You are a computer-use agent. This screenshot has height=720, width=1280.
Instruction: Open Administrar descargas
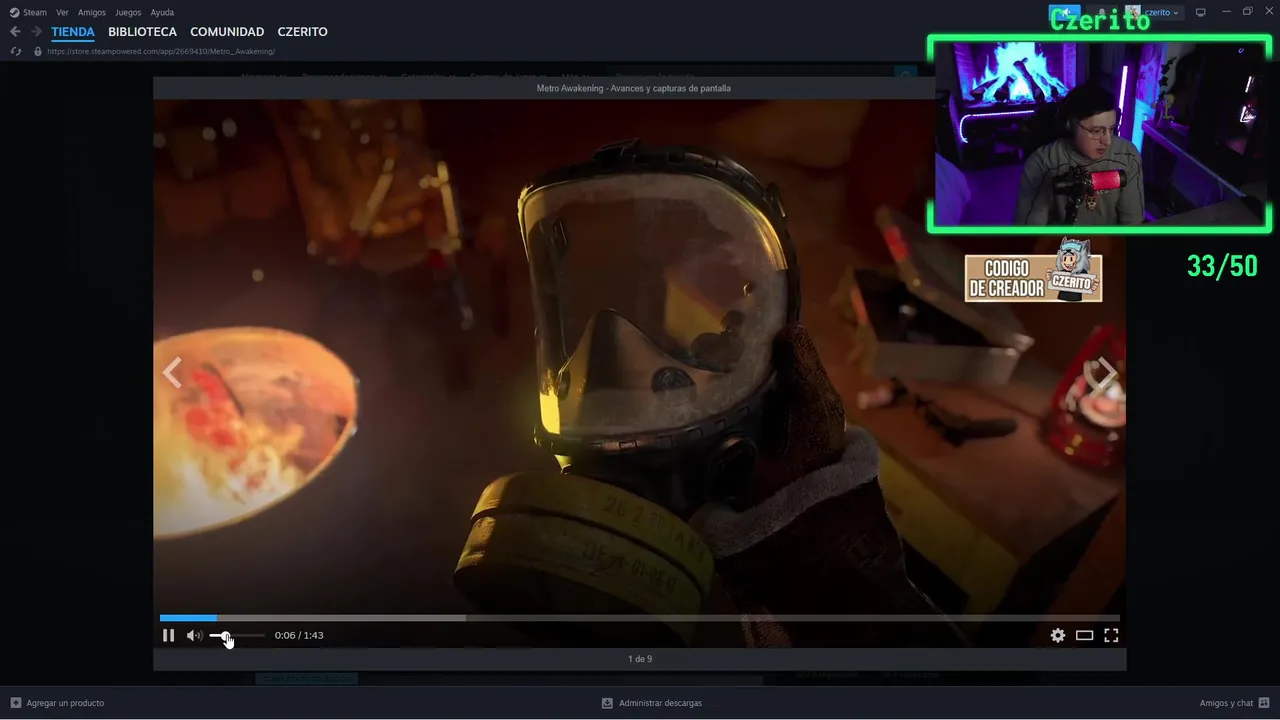[x=660, y=703]
